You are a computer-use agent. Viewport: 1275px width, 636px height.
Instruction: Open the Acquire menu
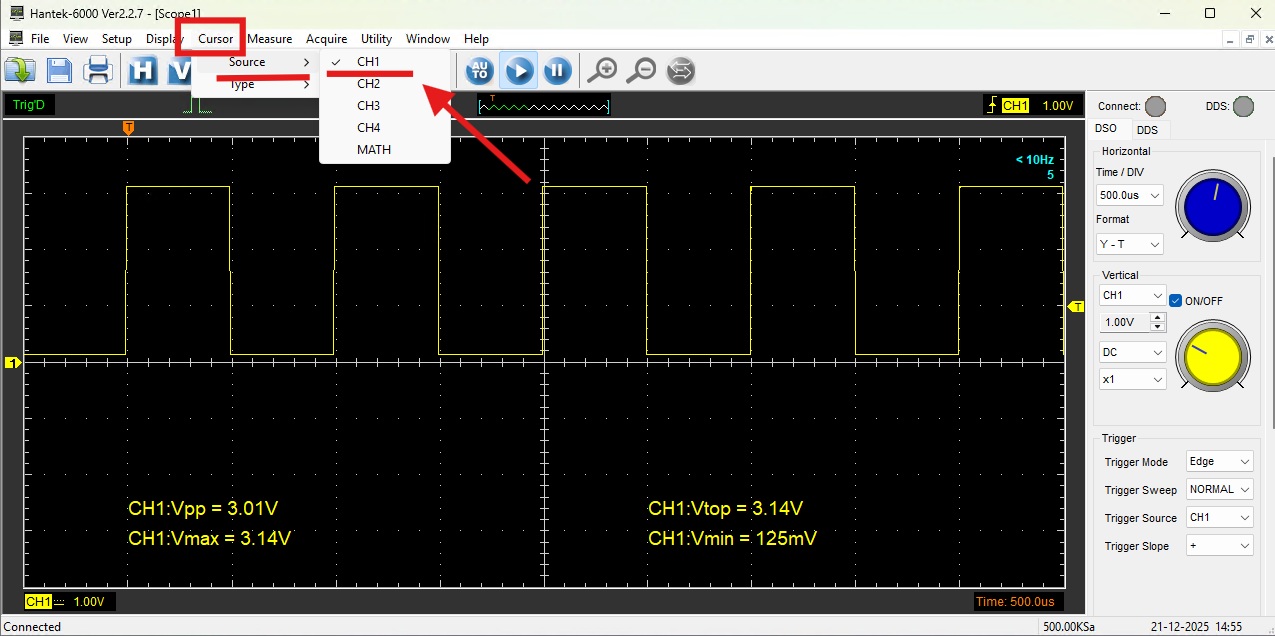point(327,39)
